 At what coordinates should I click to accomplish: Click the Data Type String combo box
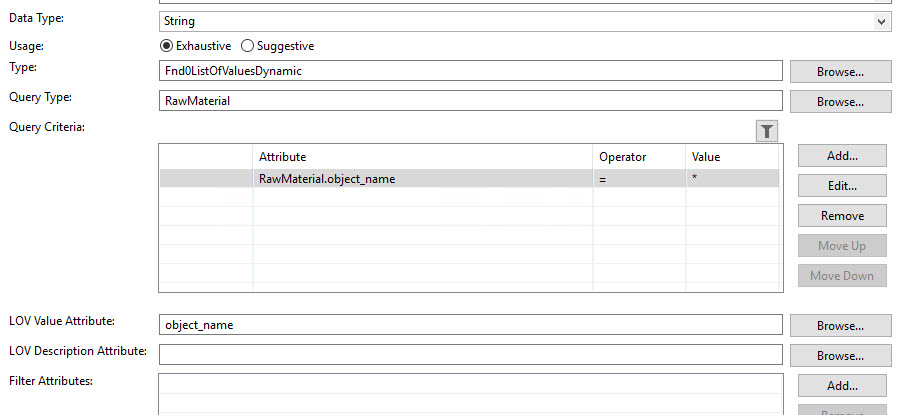524,22
